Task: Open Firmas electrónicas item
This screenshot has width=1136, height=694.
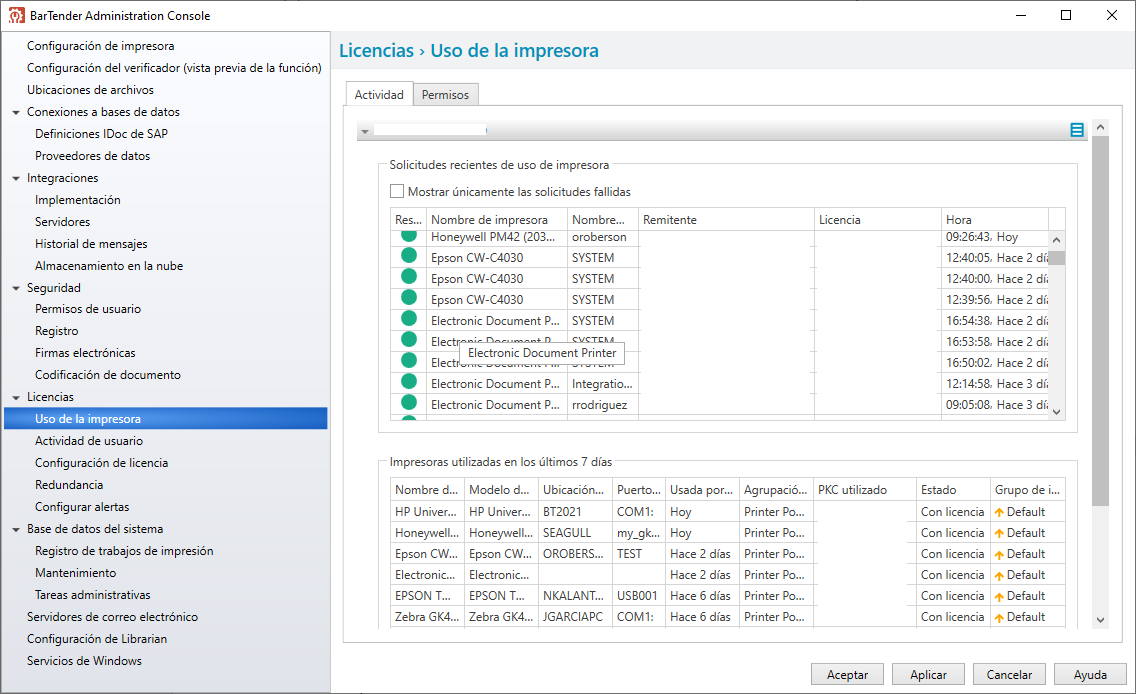Action: pyautogui.click(x=85, y=353)
